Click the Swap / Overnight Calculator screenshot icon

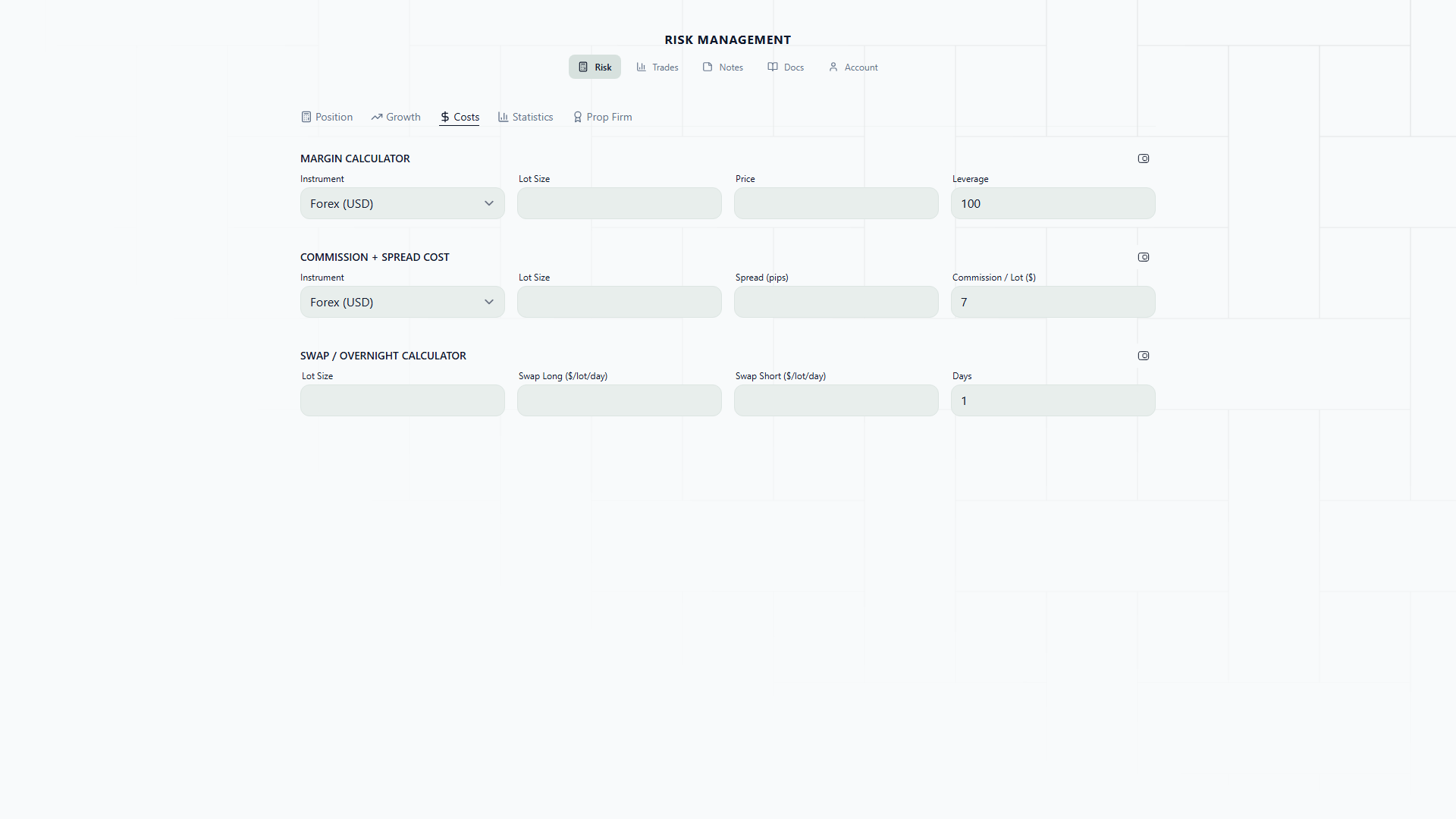[x=1144, y=356]
